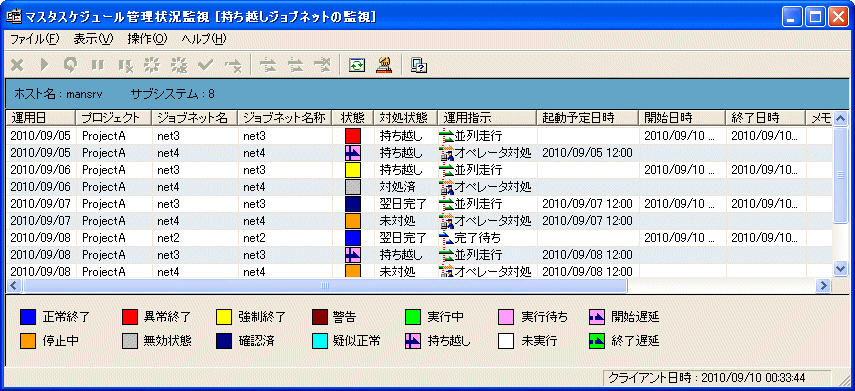
Task: Click the greyed-out restart circular arrow icon
Action: pos(70,65)
